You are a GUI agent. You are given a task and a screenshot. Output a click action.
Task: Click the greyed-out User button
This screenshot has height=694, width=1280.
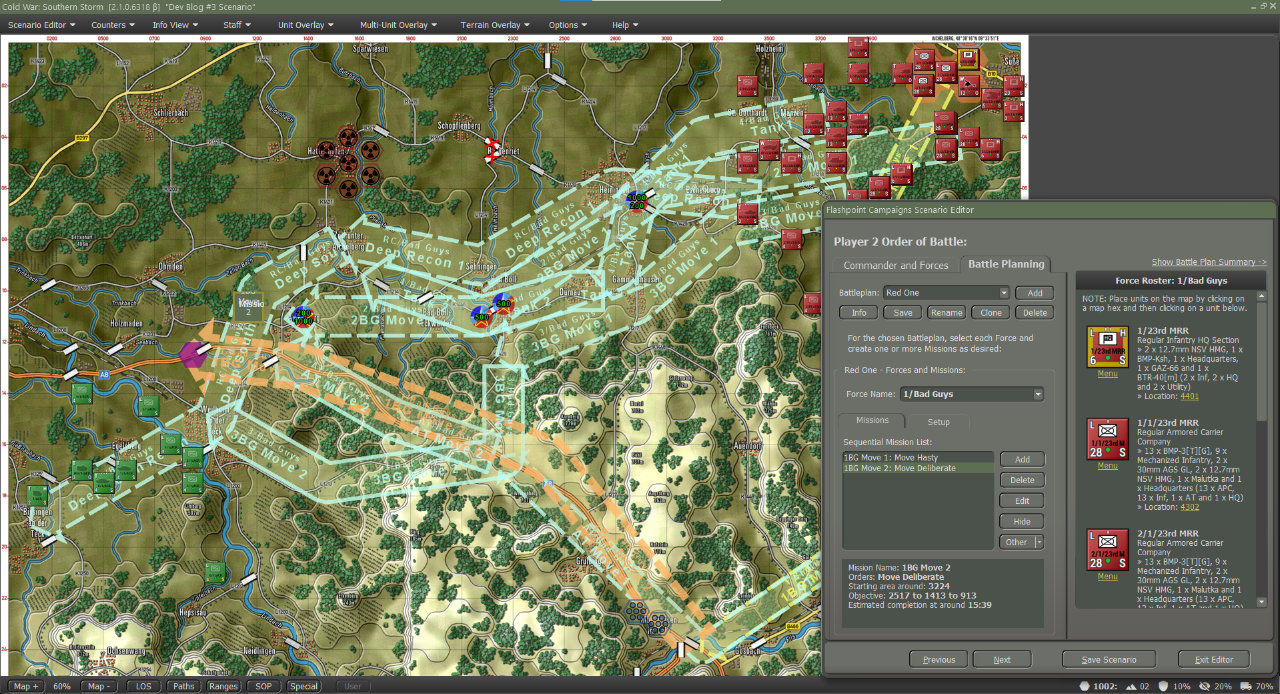(x=352, y=686)
